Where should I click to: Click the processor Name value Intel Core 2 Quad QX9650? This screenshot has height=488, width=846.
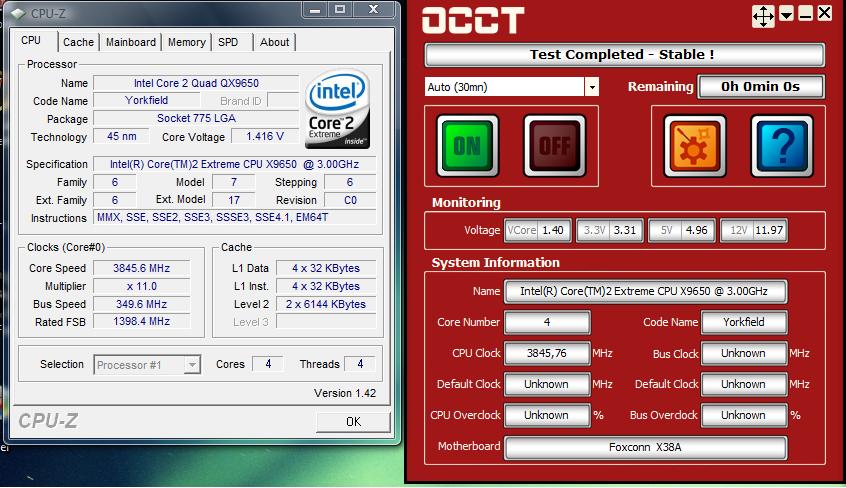pos(196,83)
